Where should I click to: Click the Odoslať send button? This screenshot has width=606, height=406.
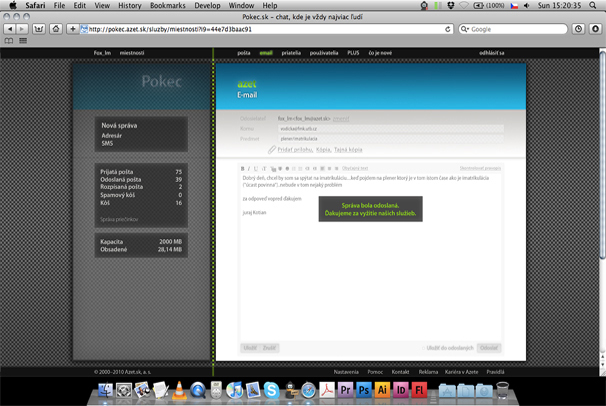pos(489,348)
